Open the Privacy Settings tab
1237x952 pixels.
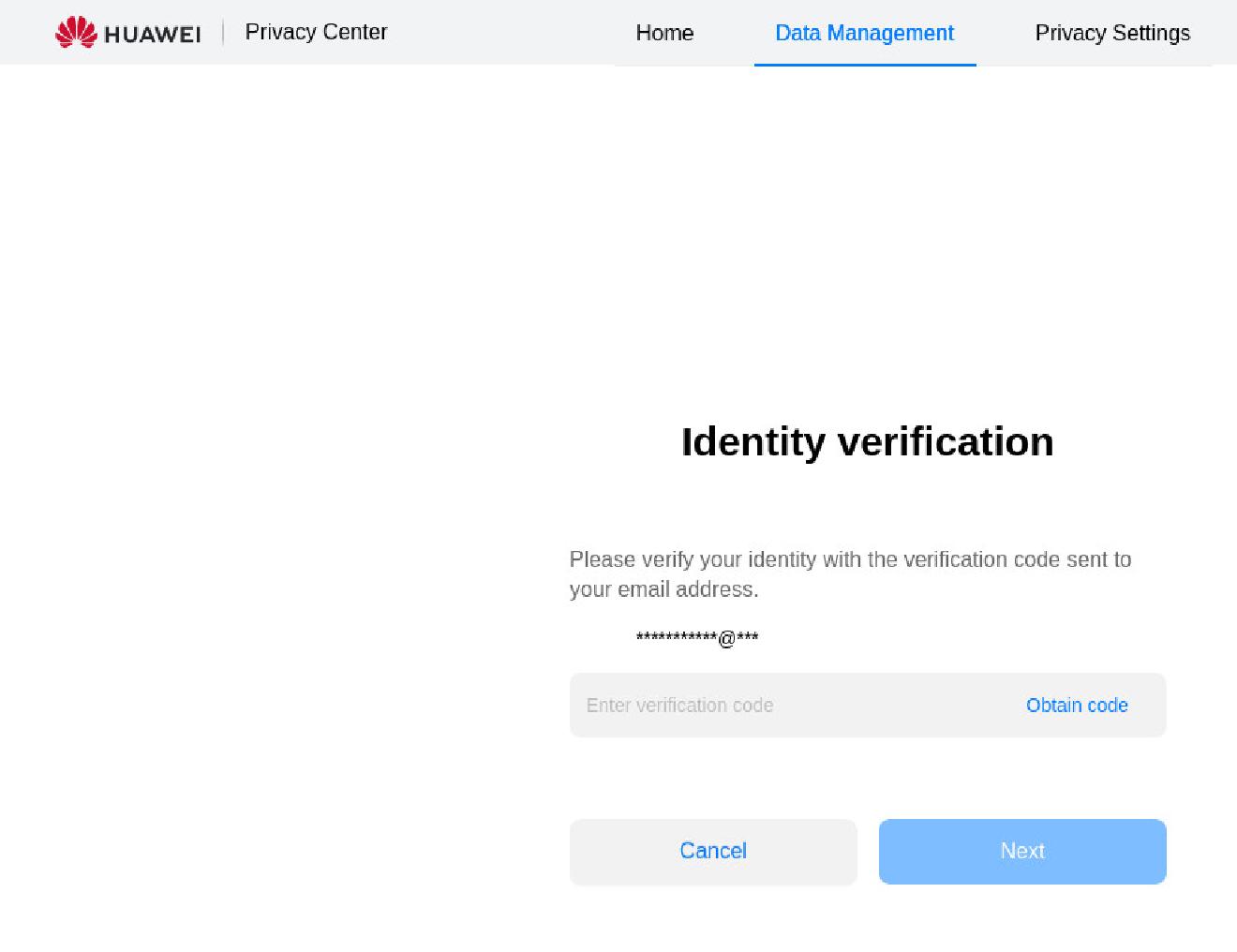pos(1112,33)
